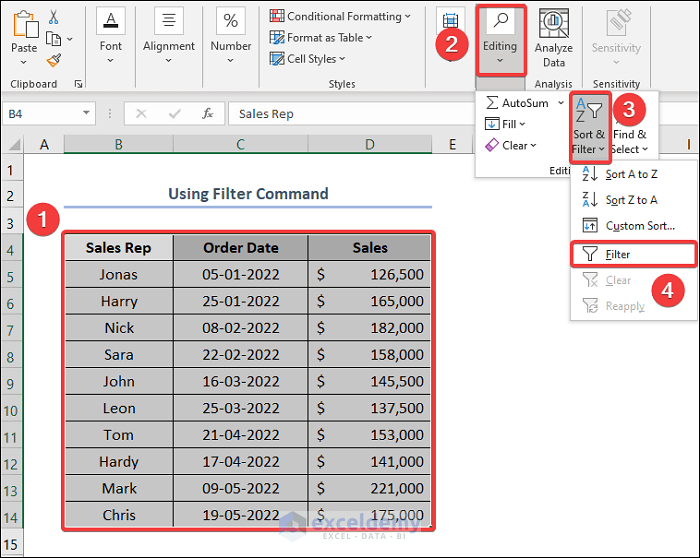Click the cell containing Hardy

[119, 462]
